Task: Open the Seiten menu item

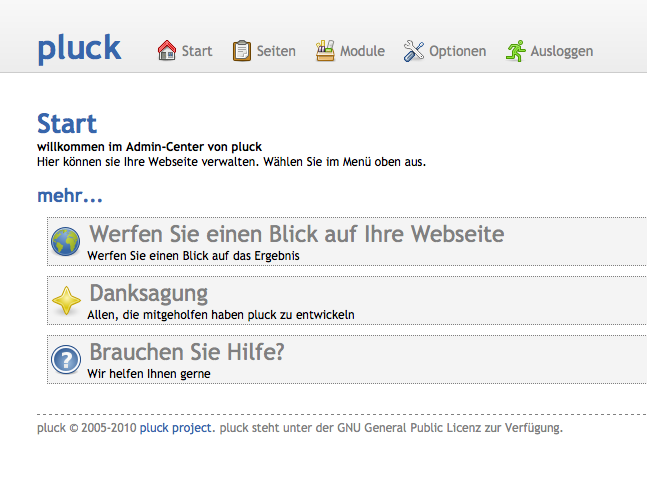Action: coord(276,51)
